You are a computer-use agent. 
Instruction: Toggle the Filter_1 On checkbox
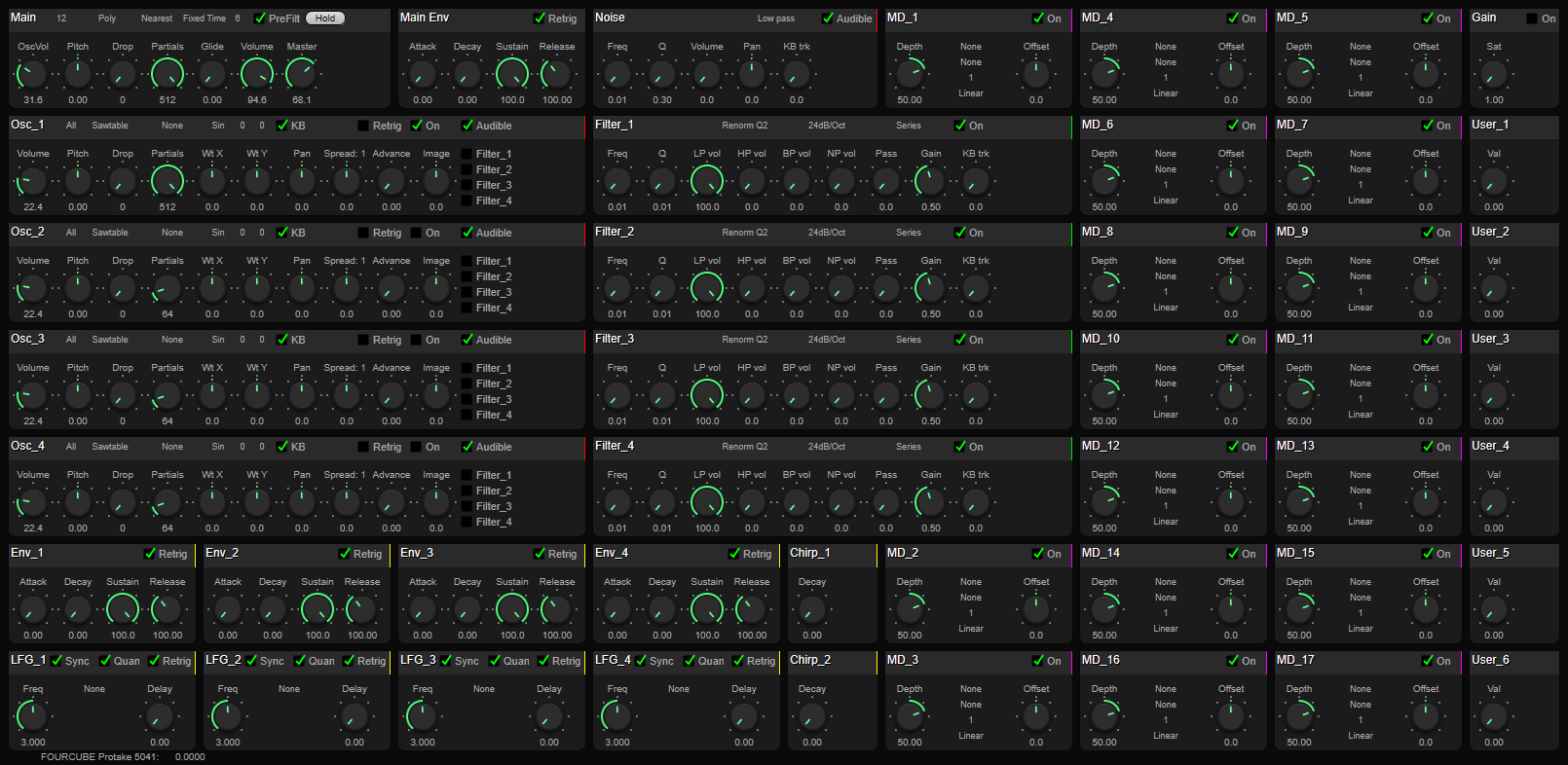coord(960,126)
